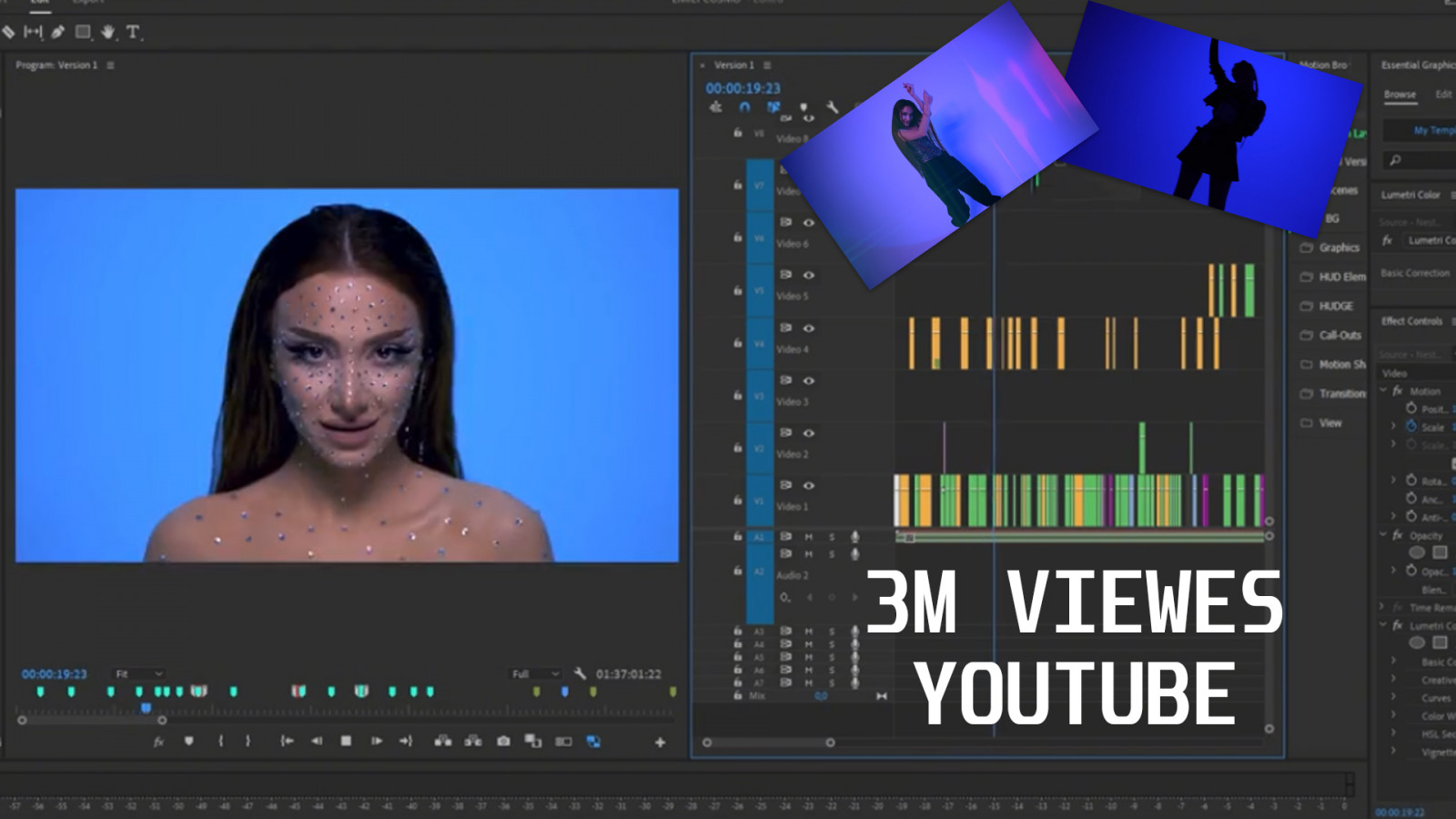Solo the A1 audio track
The image size is (1456, 819).
point(831,537)
